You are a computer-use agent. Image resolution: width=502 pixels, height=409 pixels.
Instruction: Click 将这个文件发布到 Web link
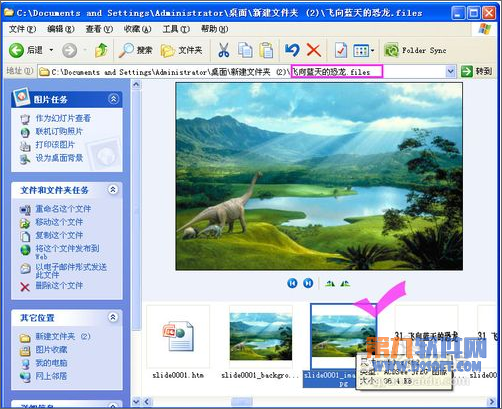pyautogui.click(x=67, y=252)
